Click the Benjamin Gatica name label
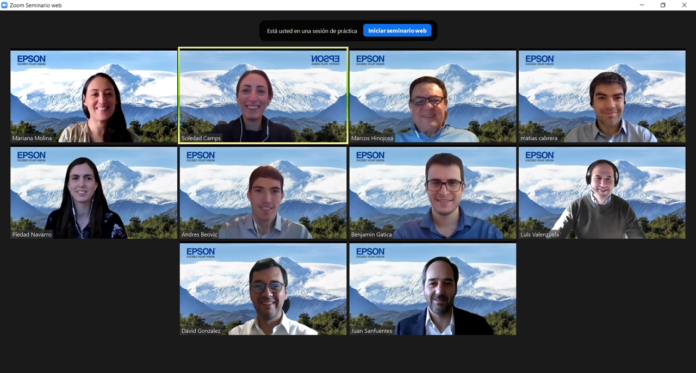696x373 pixels. coord(372,234)
